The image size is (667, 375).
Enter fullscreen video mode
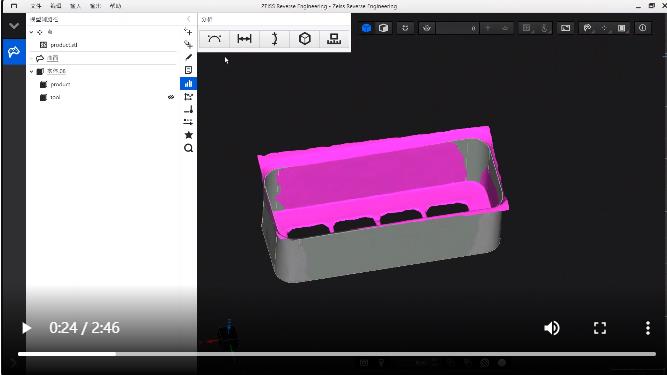point(600,328)
